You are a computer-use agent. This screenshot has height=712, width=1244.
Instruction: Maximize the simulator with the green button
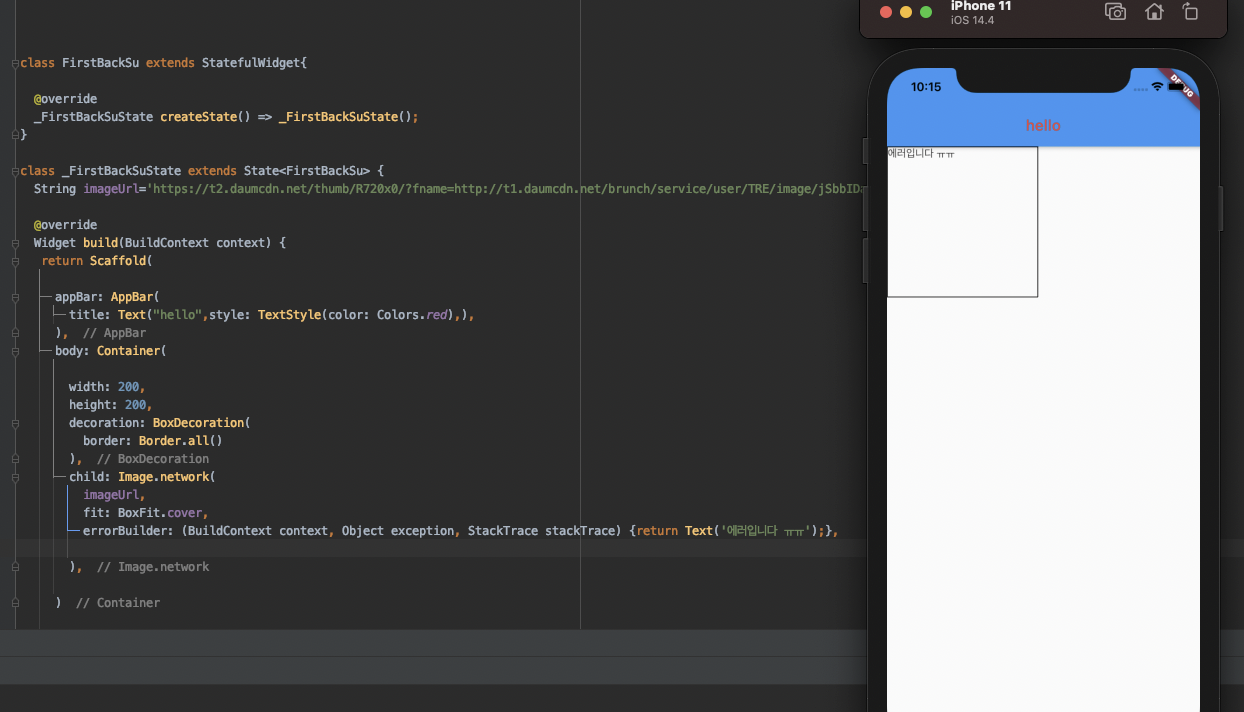926,12
